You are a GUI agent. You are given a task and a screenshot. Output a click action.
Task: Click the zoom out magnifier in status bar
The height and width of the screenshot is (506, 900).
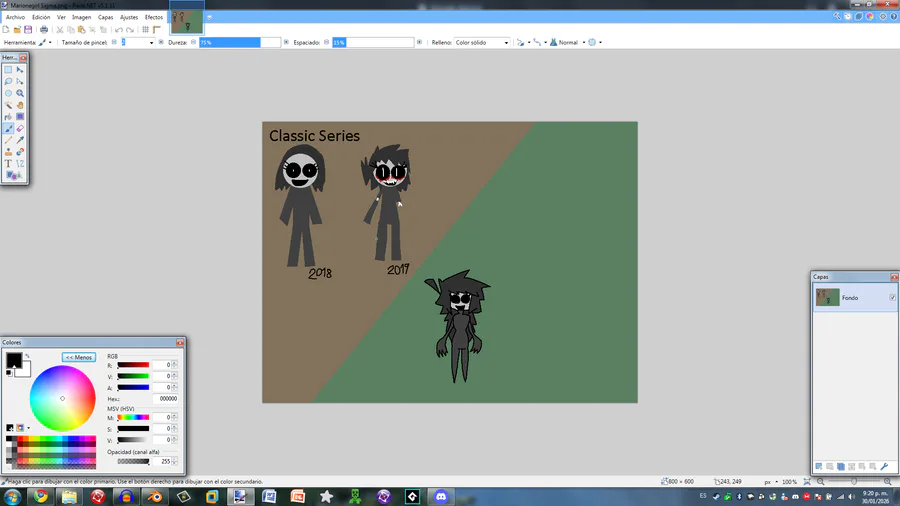click(x=821, y=482)
